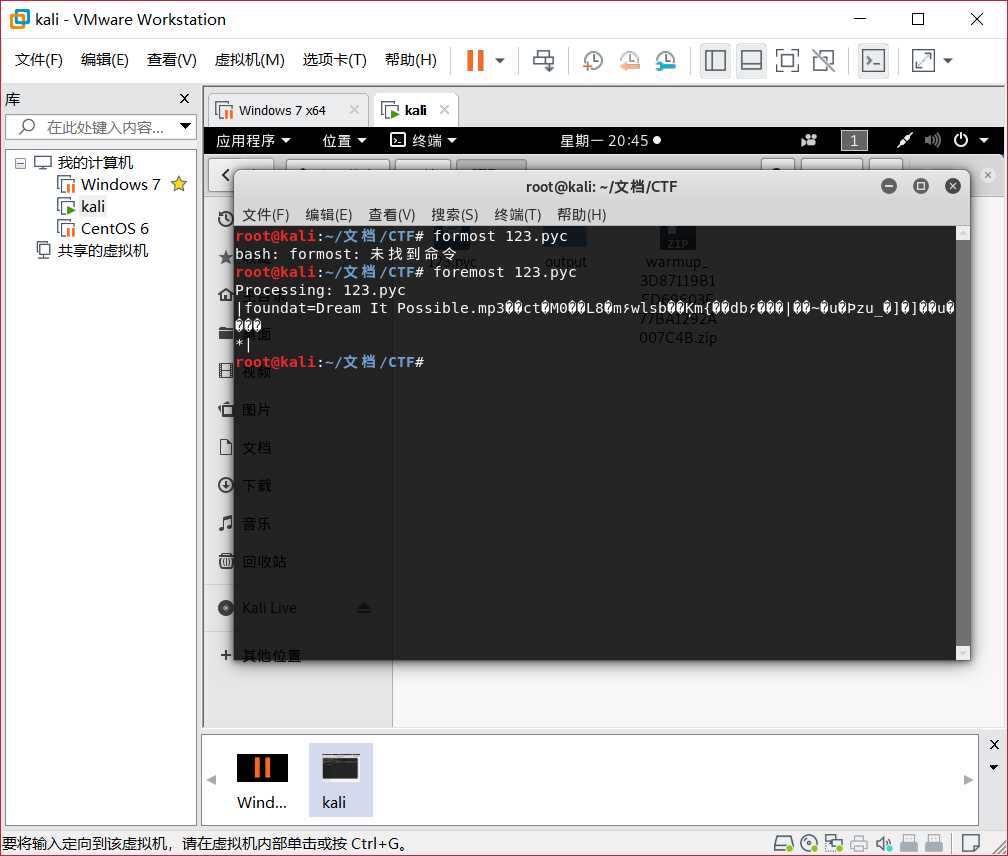Open the 位置 menu in Kali top bar
The width and height of the screenshot is (1008, 856).
(344, 140)
